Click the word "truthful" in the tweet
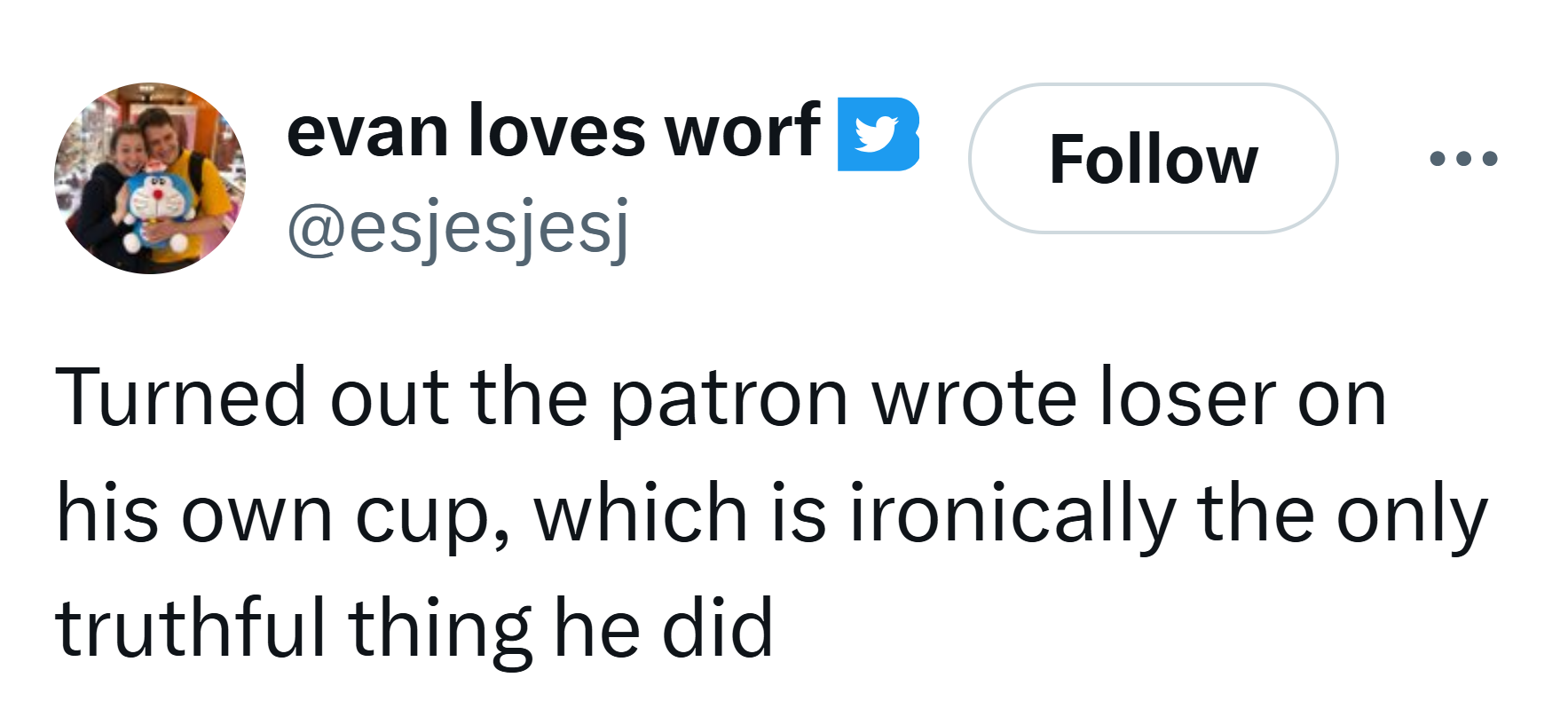1568x709 pixels. click(191, 627)
